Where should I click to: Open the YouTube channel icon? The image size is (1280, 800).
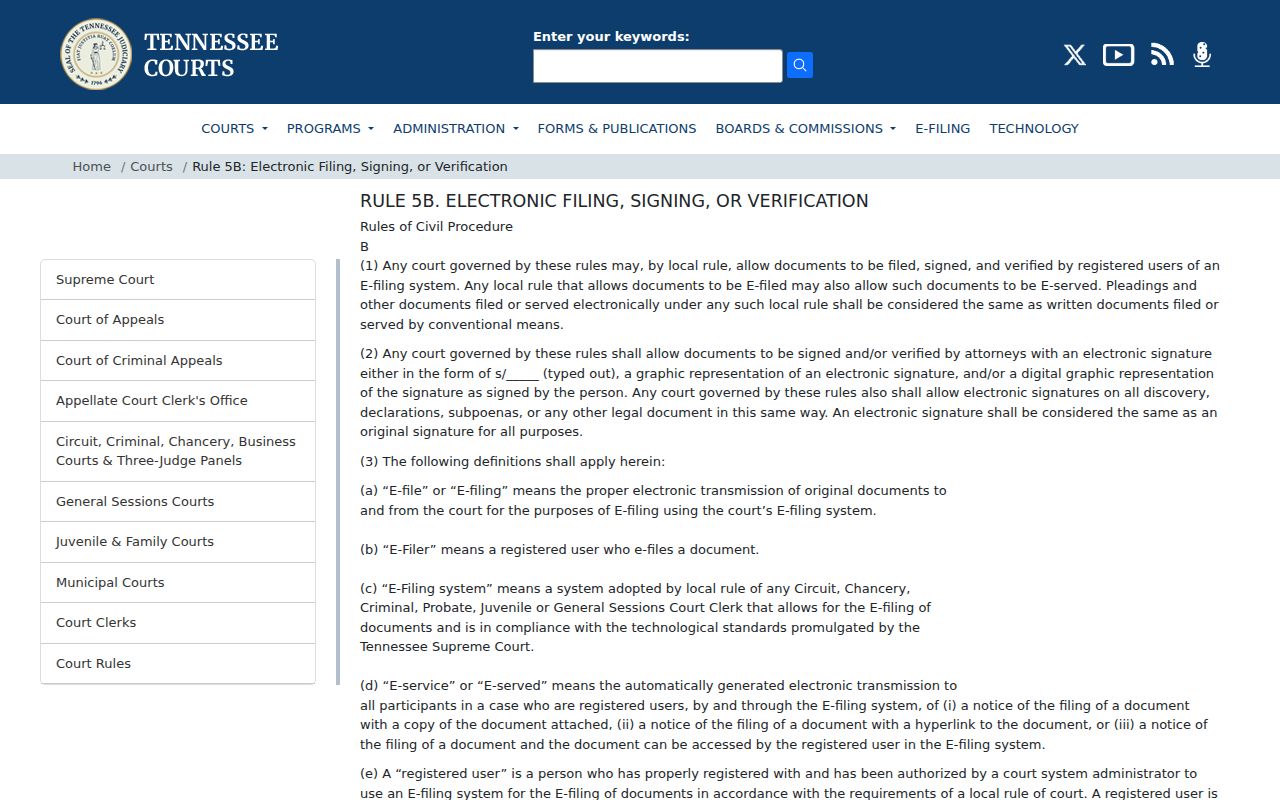[x=1118, y=55]
